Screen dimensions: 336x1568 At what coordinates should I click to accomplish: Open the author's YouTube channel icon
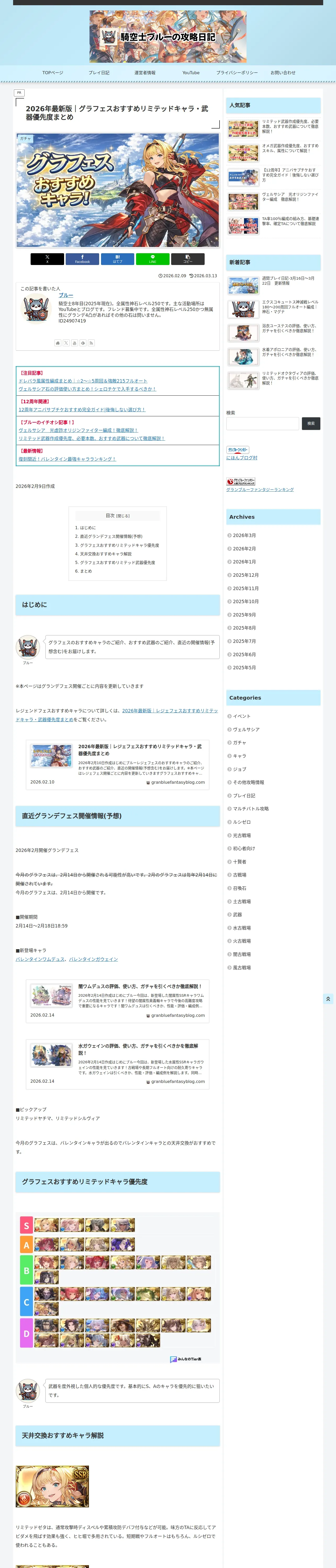pyautogui.click(x=74, y=343)
